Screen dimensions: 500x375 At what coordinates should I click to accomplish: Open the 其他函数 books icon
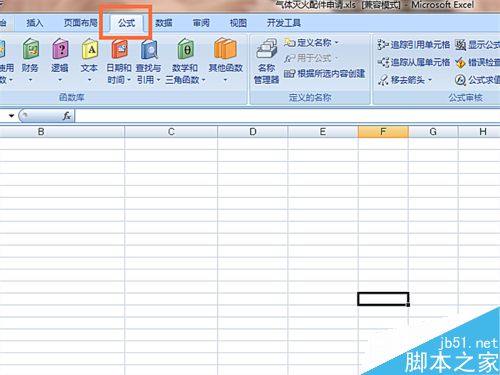pos(225,49)
